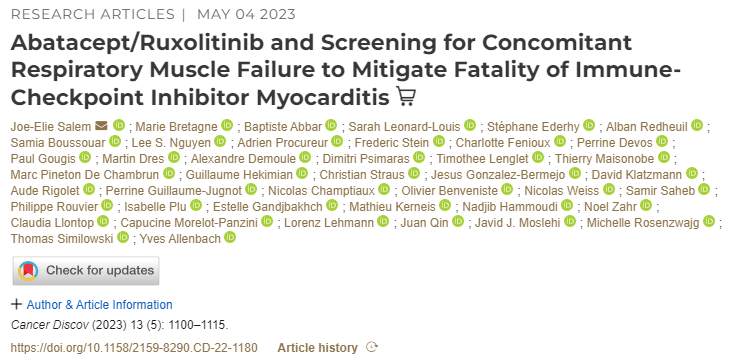Image resolution: width=738 pixels, height=364 pixels.
Task: Click the RESEARCH ARTICLES category label
Action: [93, 15]
